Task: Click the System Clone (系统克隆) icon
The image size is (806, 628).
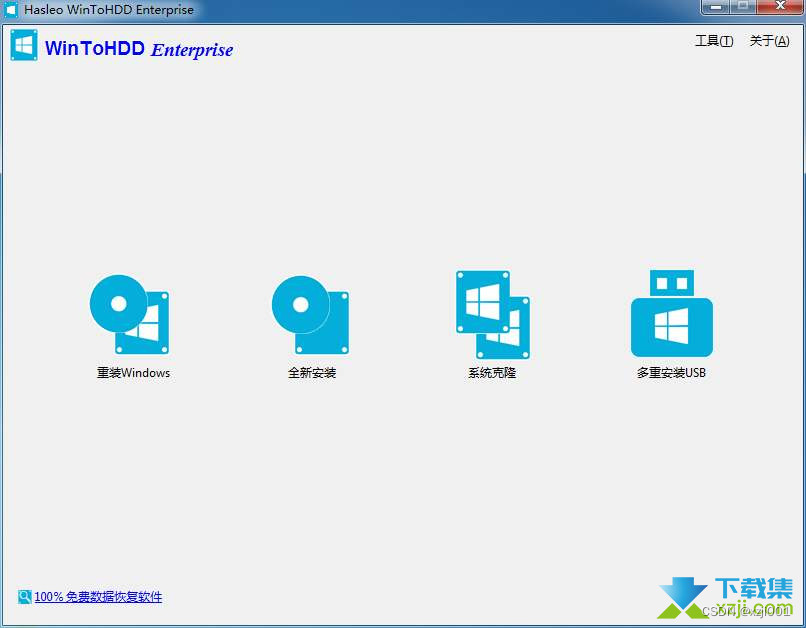Action: point(492,315)
